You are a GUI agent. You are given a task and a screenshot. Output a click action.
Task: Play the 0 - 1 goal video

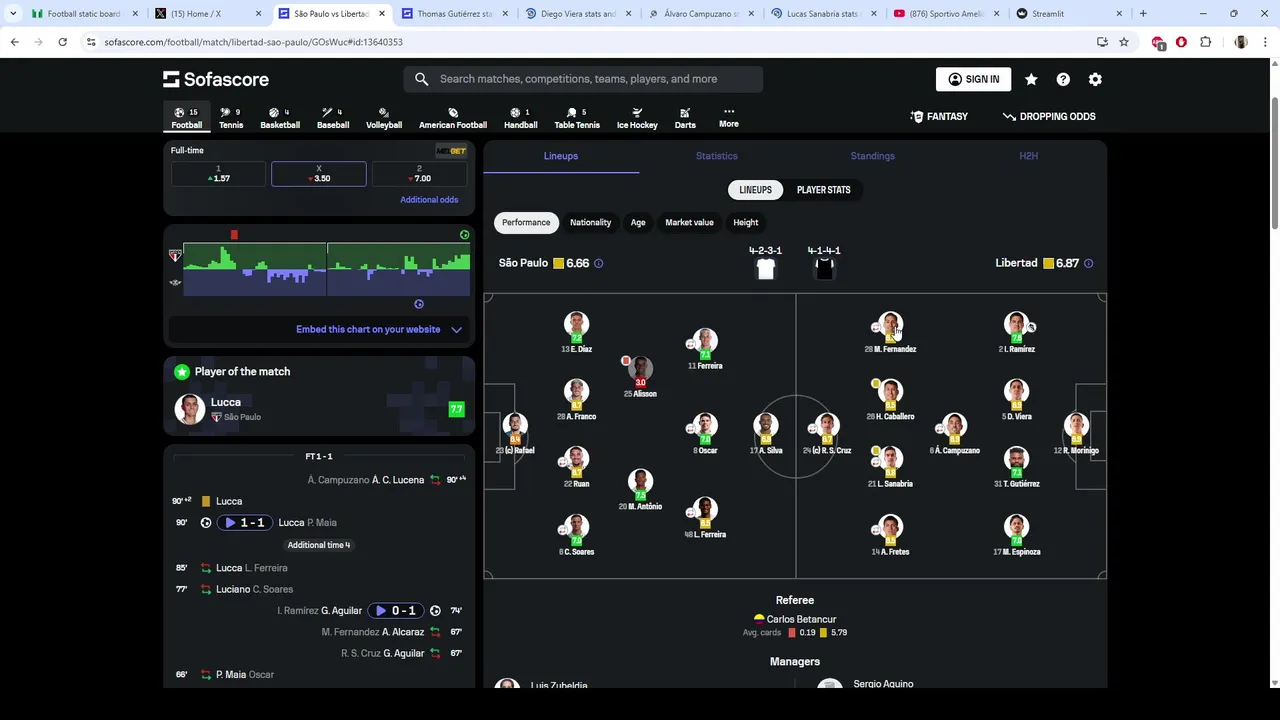[x=395, y=610]
